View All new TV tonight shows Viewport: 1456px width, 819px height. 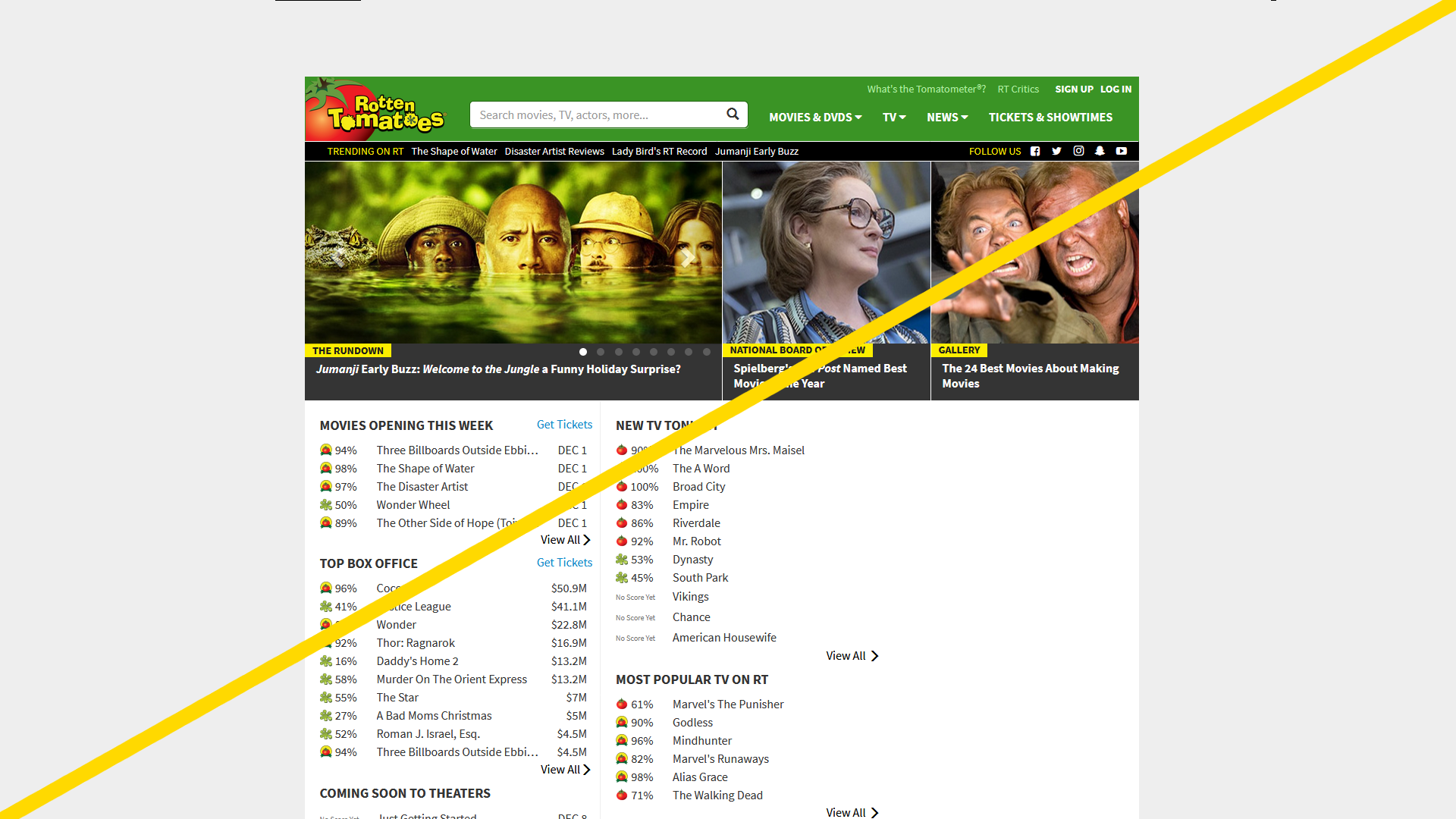(x=852, y=656)
